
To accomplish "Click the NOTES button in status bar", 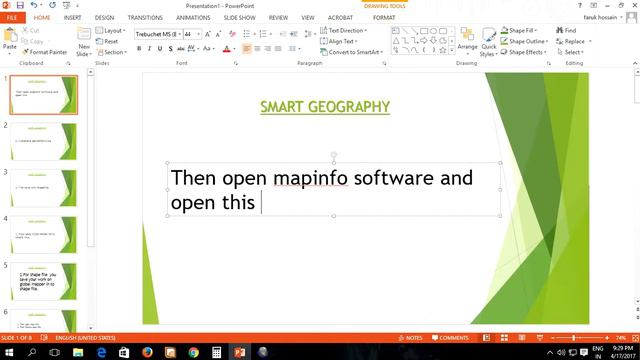I will coord(410,338).
